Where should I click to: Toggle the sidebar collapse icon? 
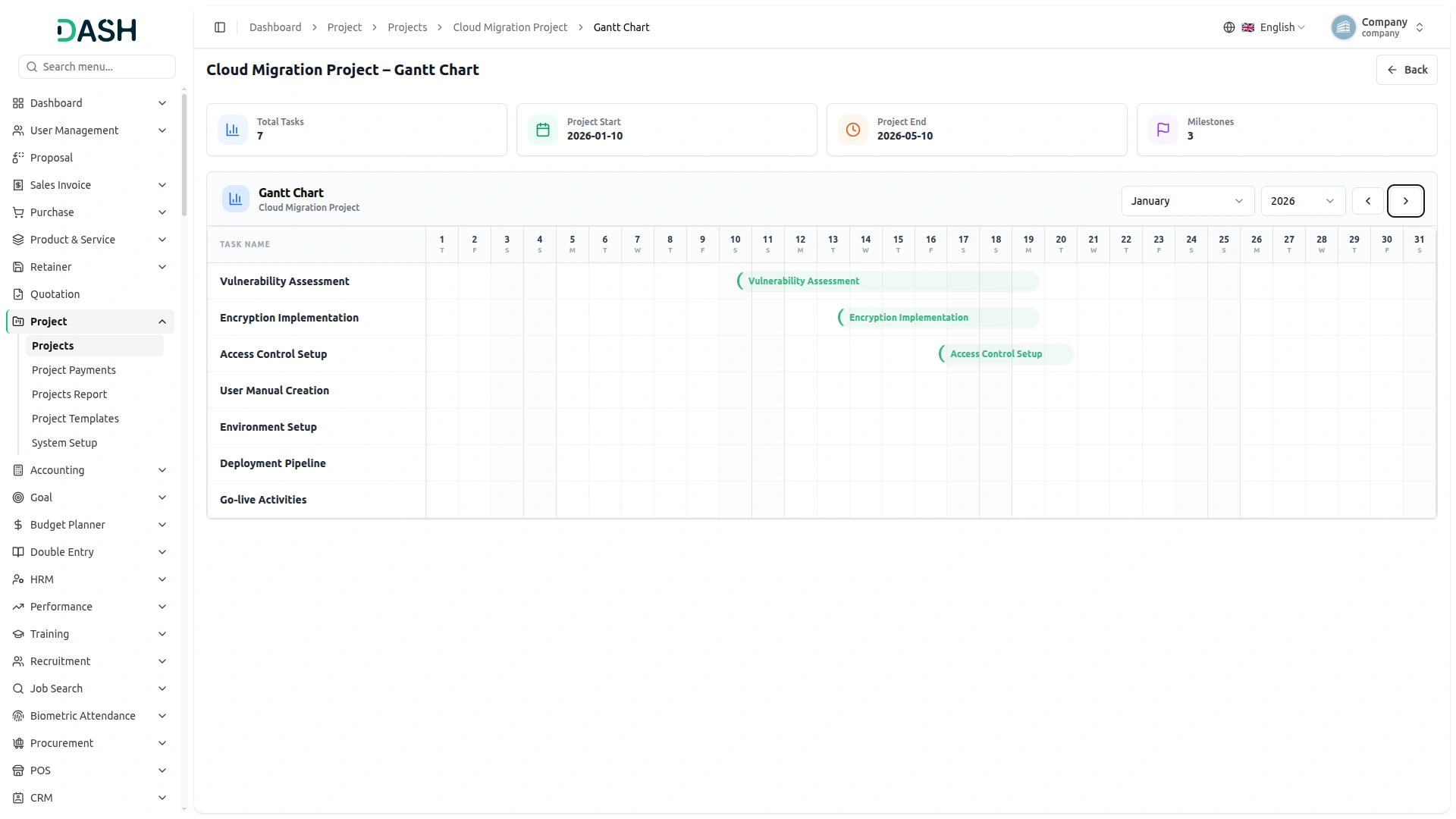[220, 27]
